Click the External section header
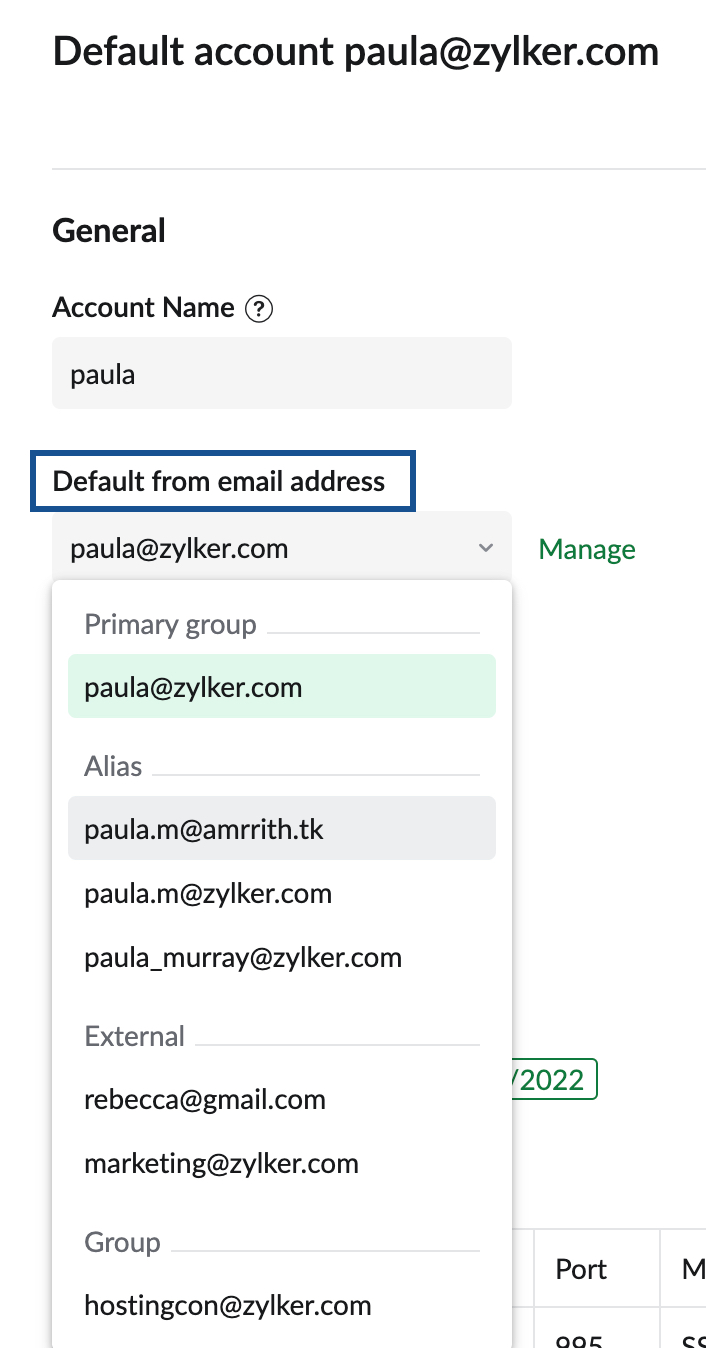The image size is (706, 1348). point(135,1037)
